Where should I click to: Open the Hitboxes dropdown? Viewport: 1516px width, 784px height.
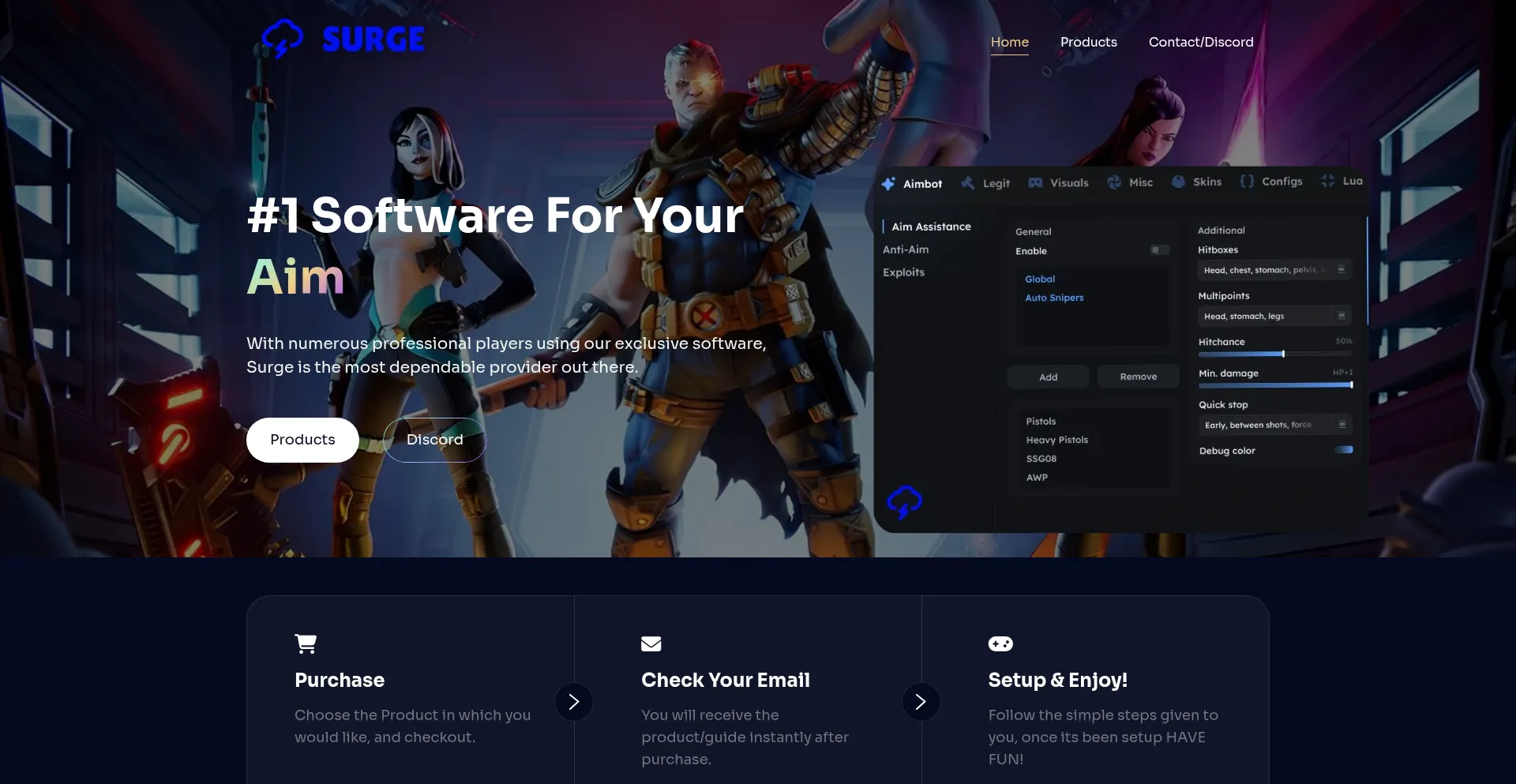pyautogui.click(x=1274, y=270)
